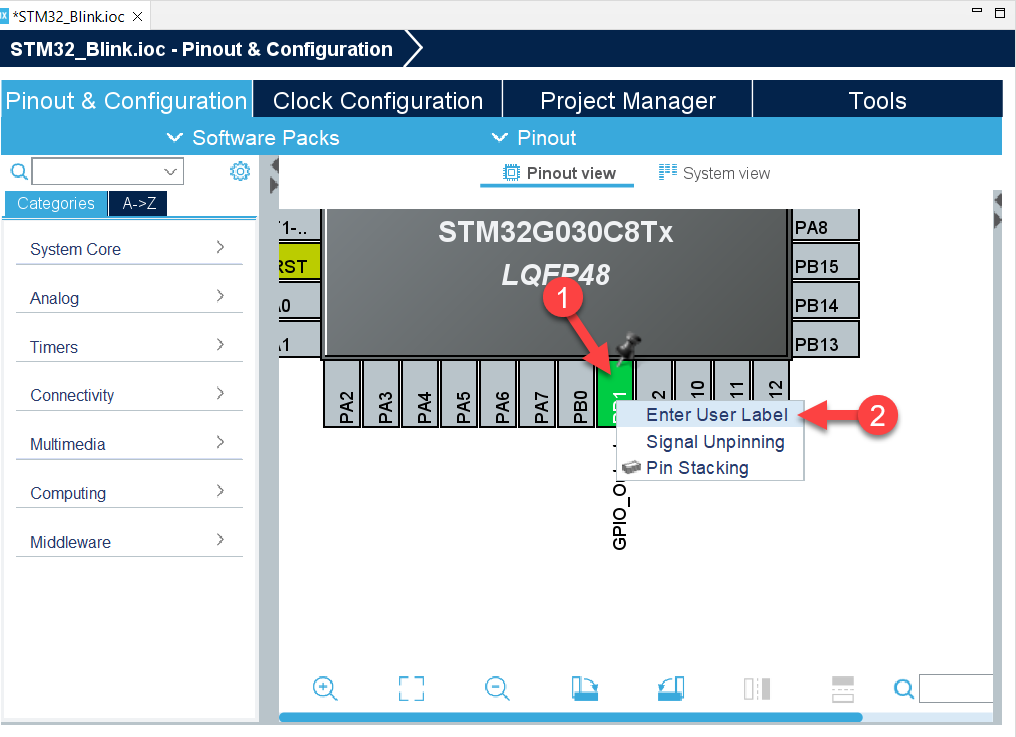Click the Pin Stacking icon
The height and width of the screenshot is (737, 1016).
tap(630, 467)
